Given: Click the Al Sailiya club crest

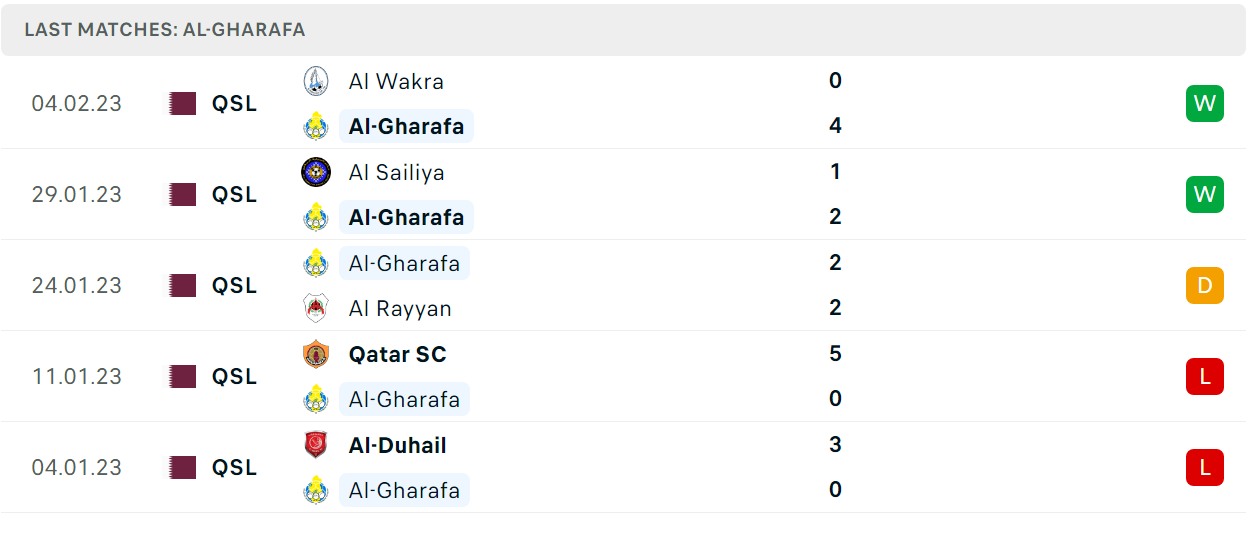Looking at the screenshot, I should click(x=316, y=172).
